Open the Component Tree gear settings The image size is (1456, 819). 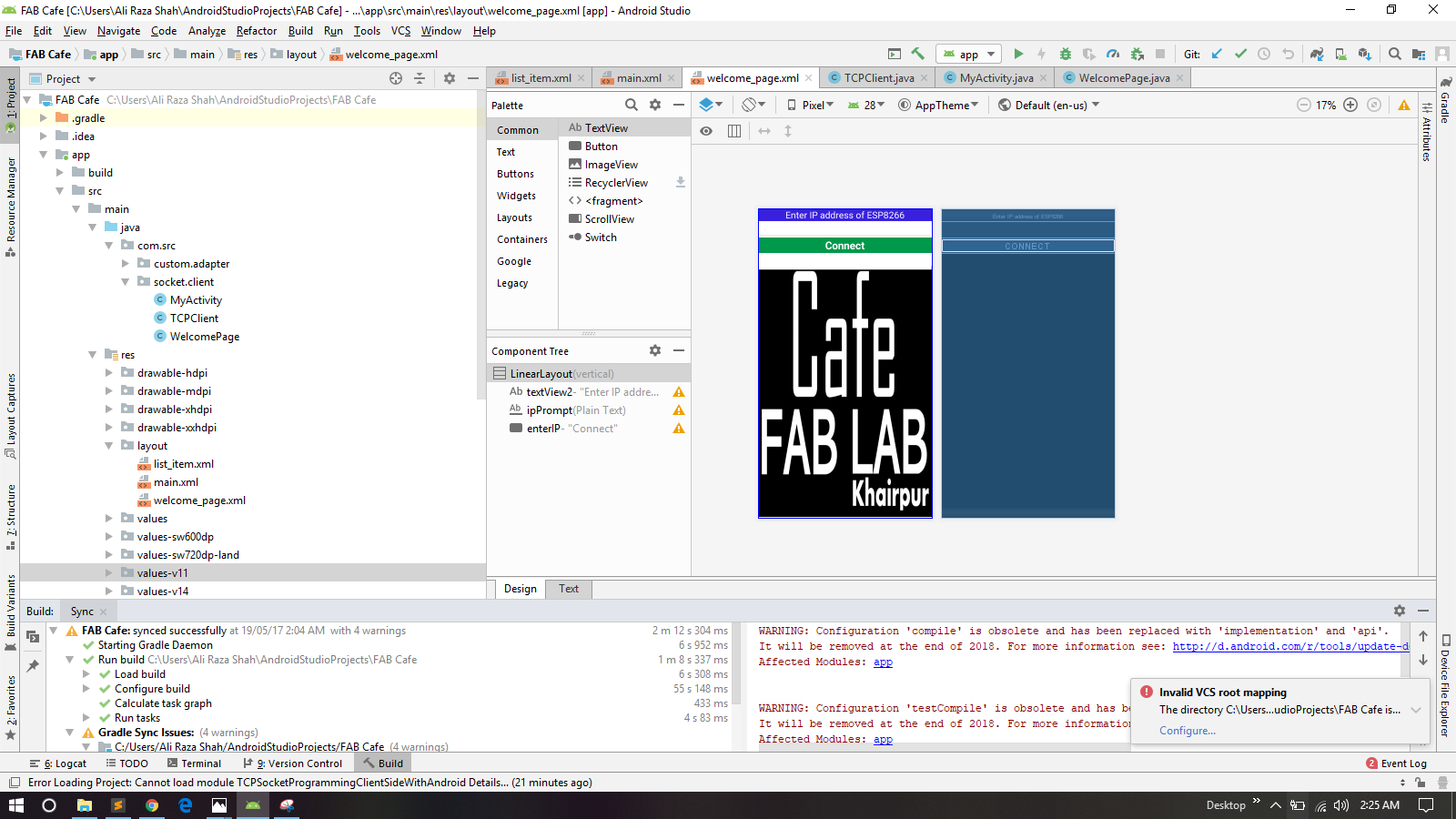pyautogui.click(x=655, y=350)
